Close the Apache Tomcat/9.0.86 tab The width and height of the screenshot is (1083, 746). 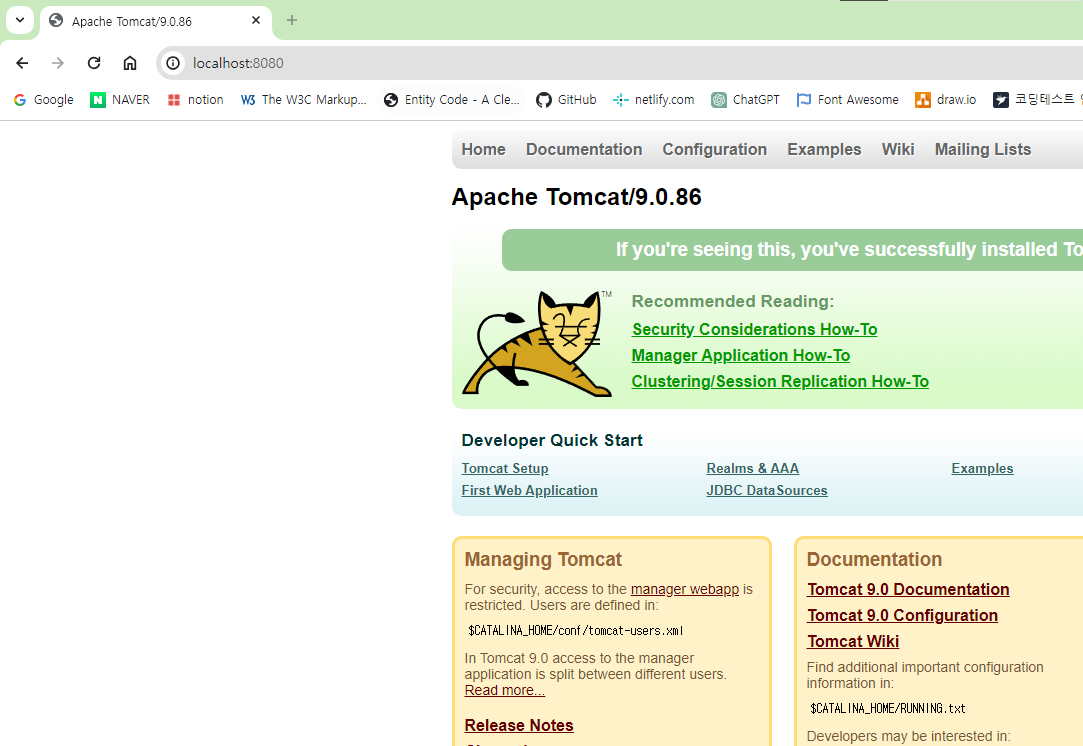256,21
